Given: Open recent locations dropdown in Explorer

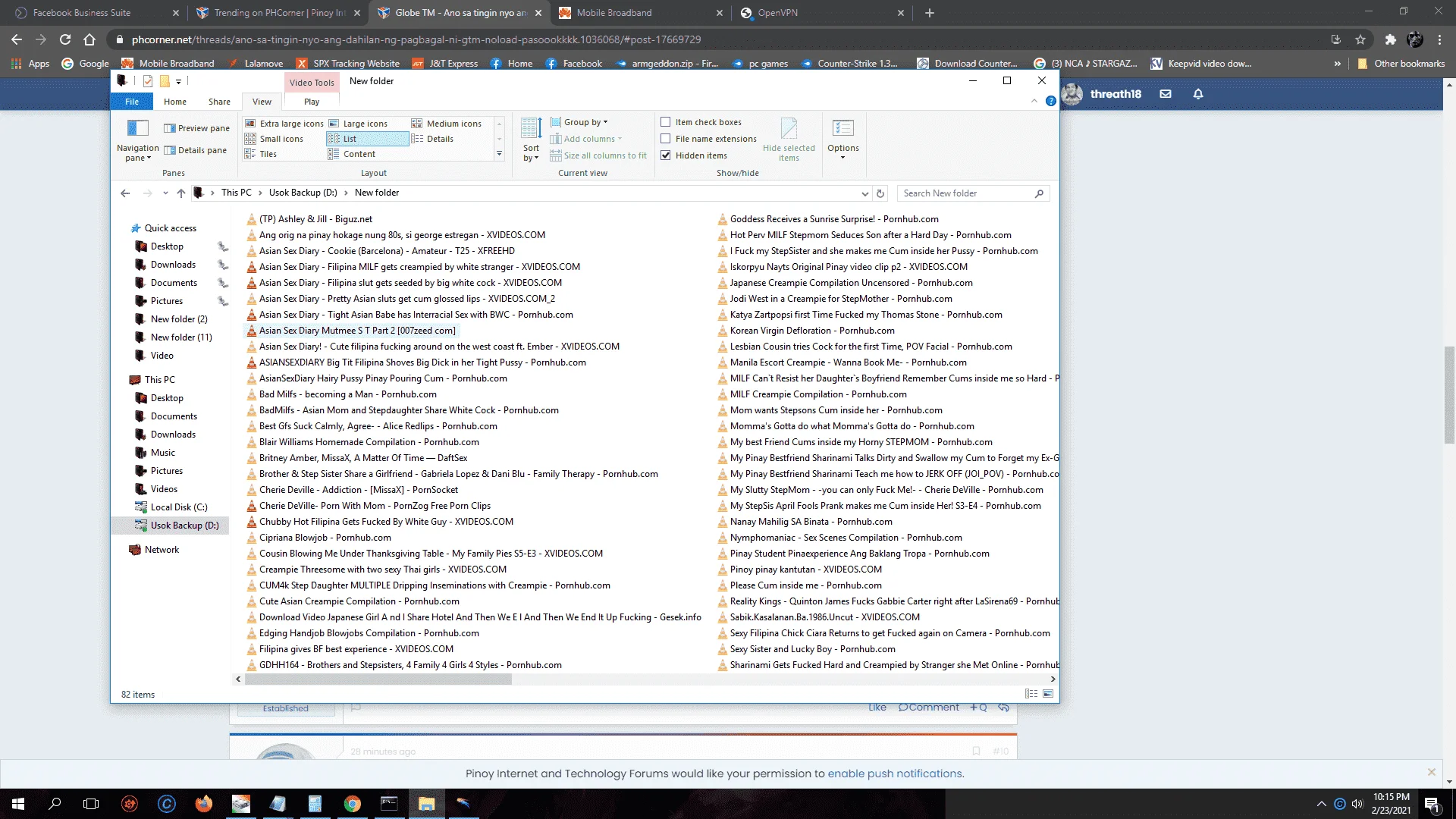Looking at the screenshot, I should pos(165,193).
